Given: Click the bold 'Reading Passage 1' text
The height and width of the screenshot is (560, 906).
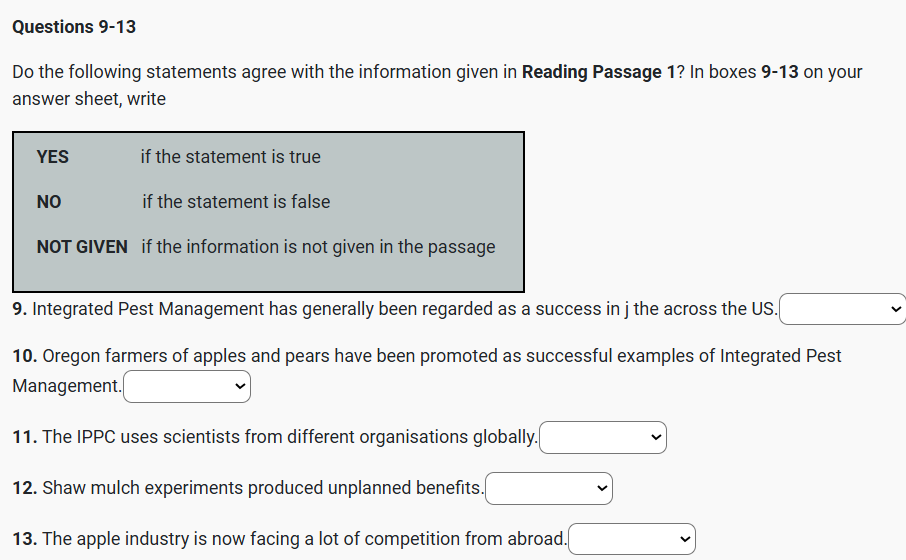Looking at the screenshot, I should tap(591, 72).
